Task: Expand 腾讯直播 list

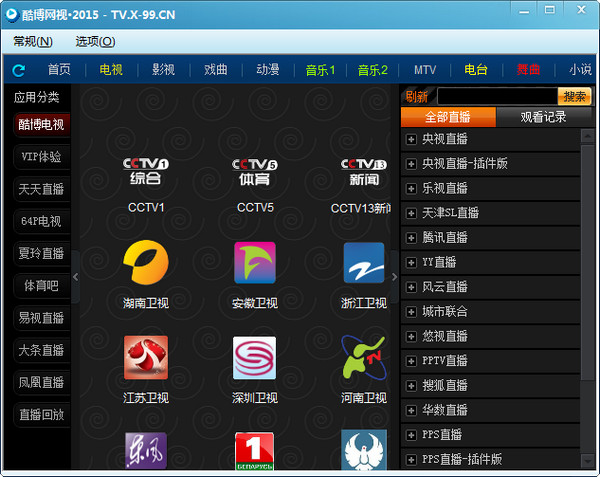Action: [x=411, y=238]
